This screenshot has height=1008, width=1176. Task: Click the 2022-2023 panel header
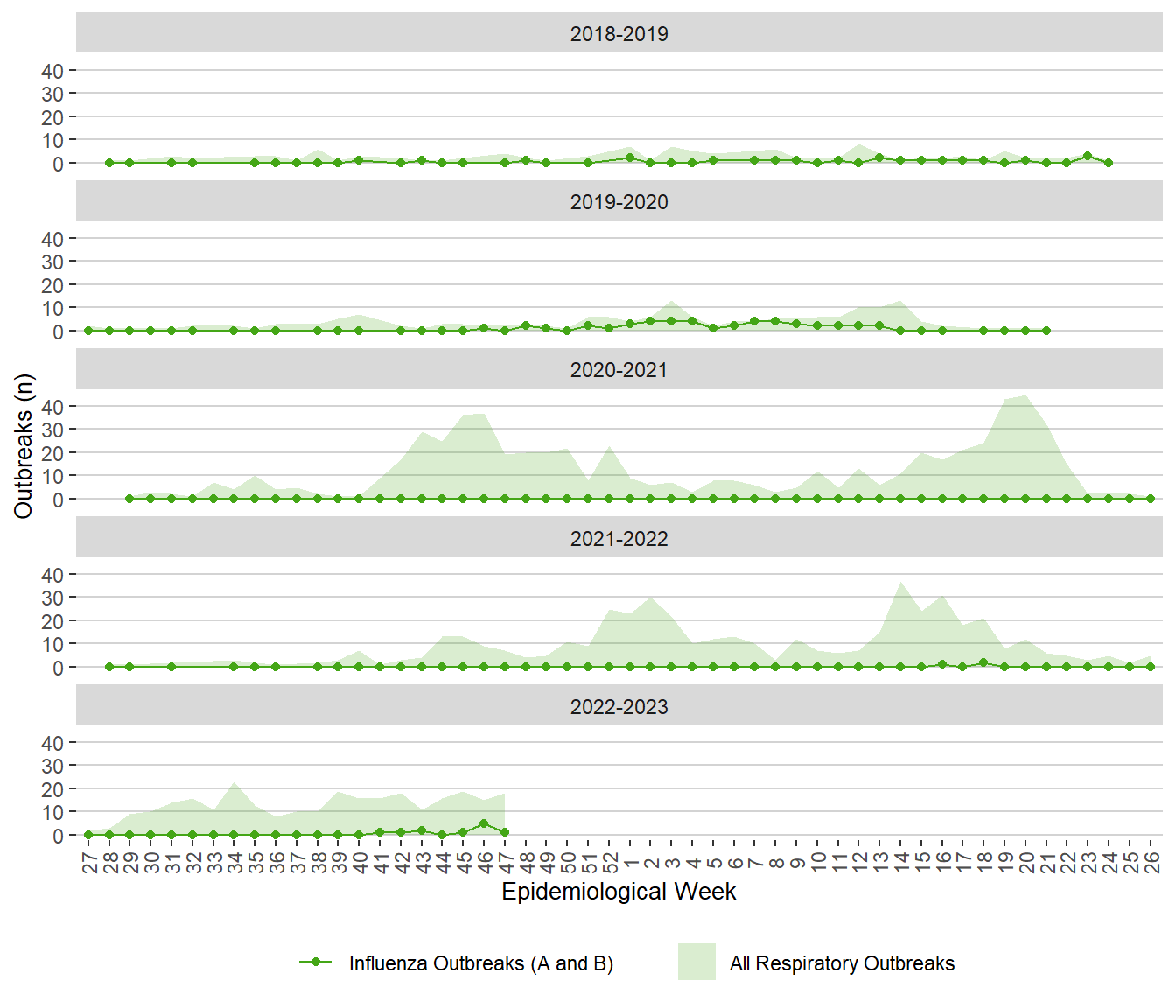619,707
